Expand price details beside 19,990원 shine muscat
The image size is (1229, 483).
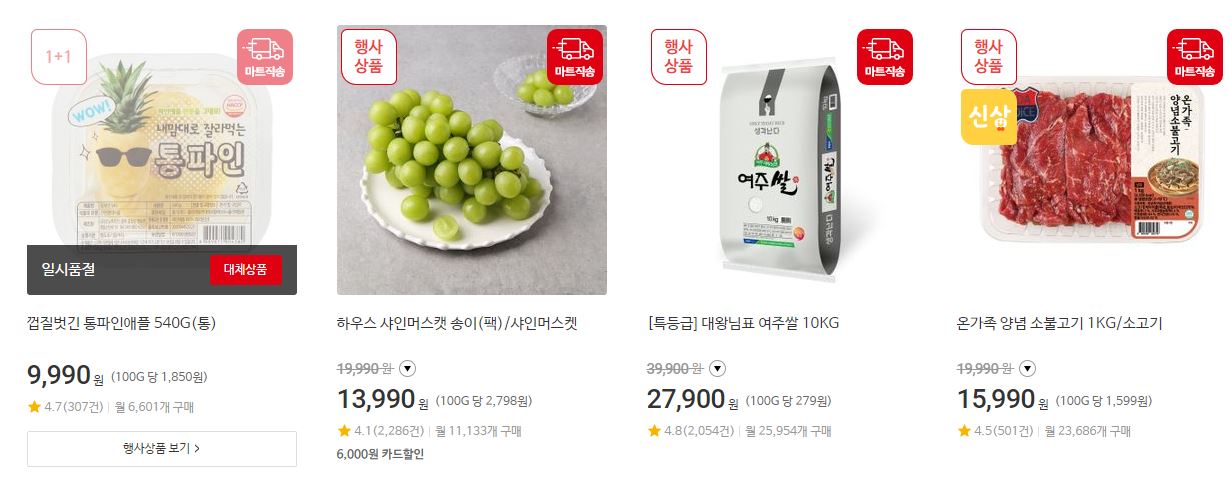(407, 368)
